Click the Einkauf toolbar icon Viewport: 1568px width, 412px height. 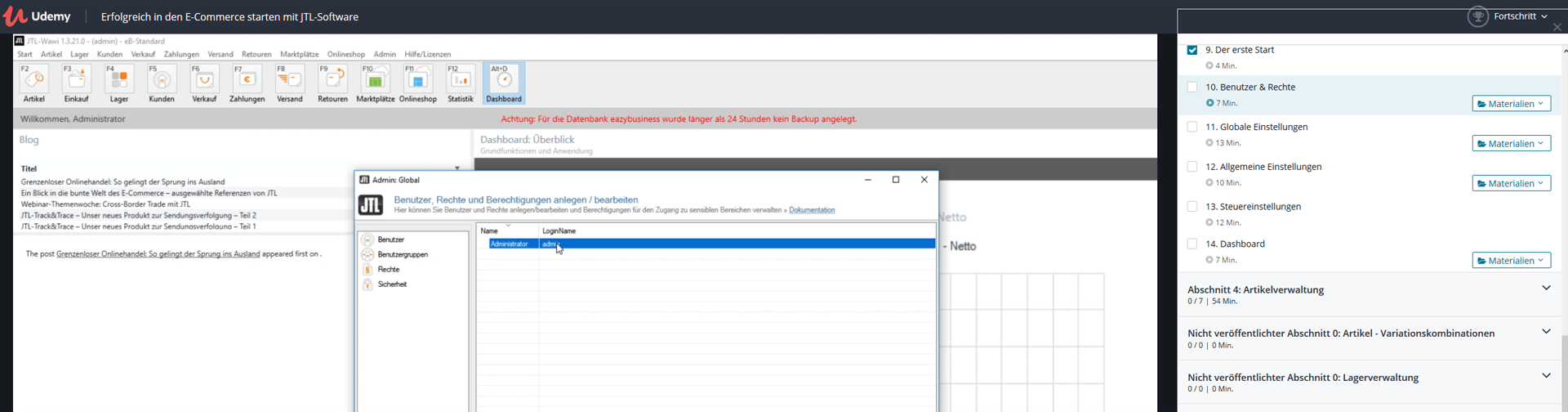pos(77,83)
